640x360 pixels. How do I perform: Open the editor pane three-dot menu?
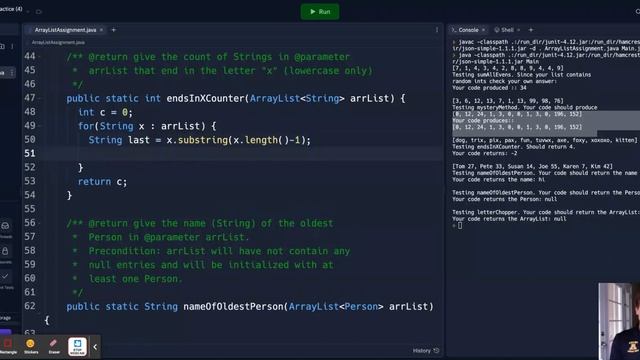coord(437,30)
